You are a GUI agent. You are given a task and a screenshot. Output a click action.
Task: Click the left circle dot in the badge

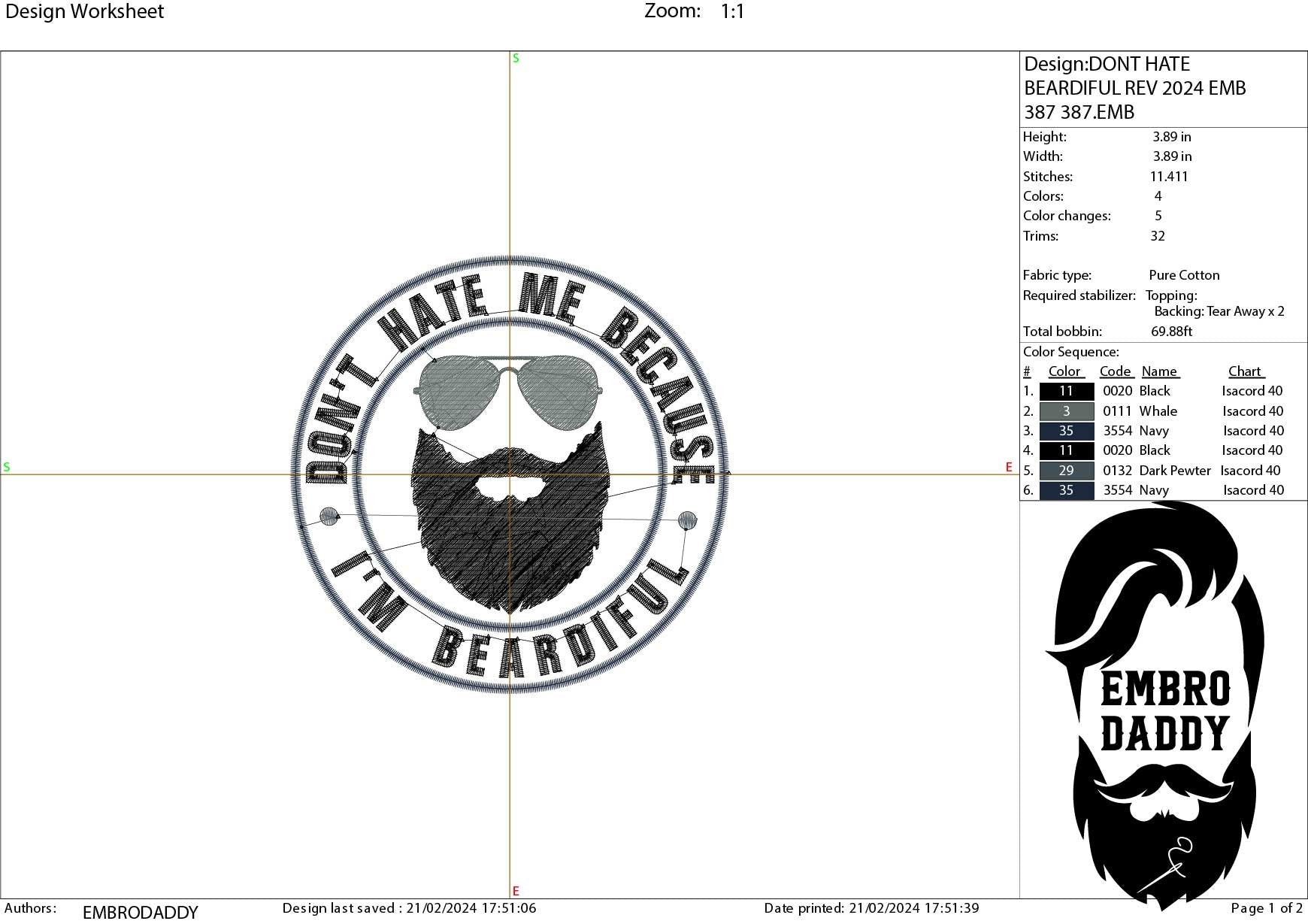(x=329, y=517)
